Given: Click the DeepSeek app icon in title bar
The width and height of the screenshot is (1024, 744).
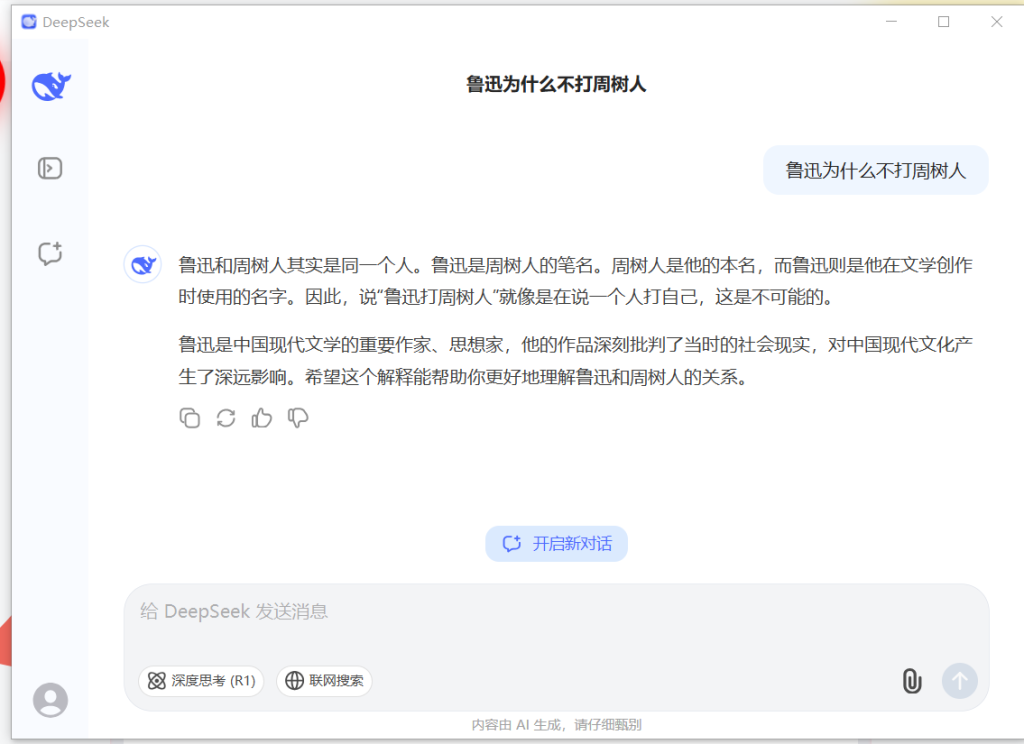Looking at the screenshot, I should point(29,22).
